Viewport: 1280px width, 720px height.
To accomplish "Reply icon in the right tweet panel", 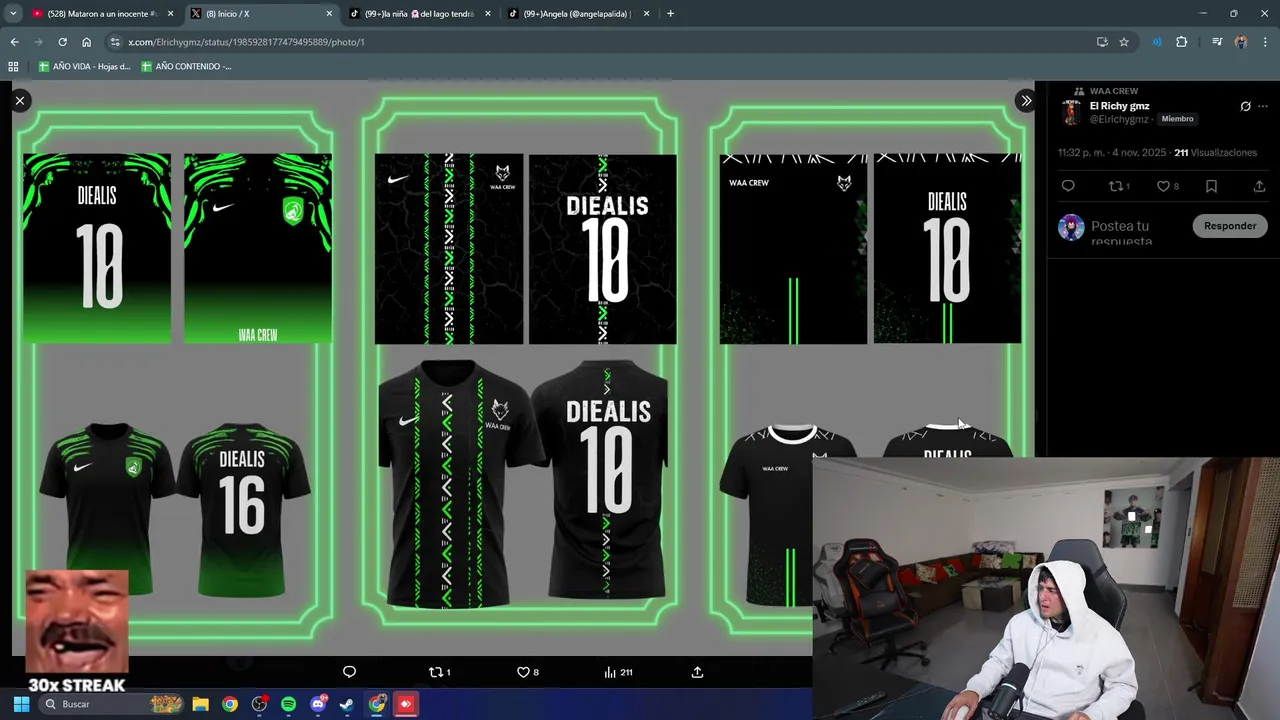I will click(x=1068, y=186).
